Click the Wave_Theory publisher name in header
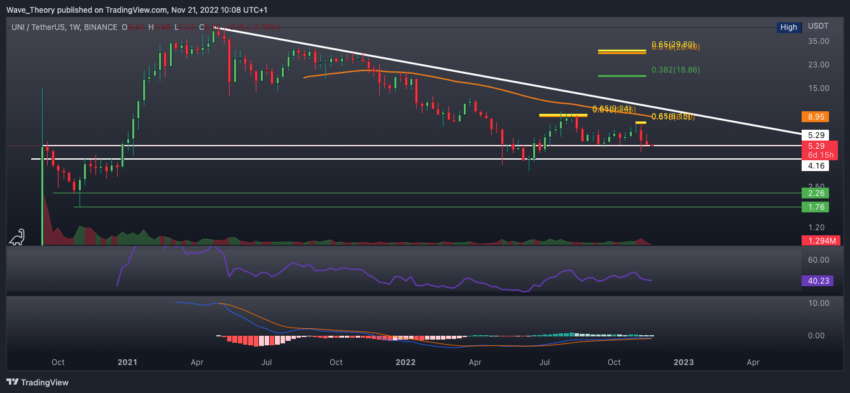Screen dimensions: 850x393 point(24,10)
